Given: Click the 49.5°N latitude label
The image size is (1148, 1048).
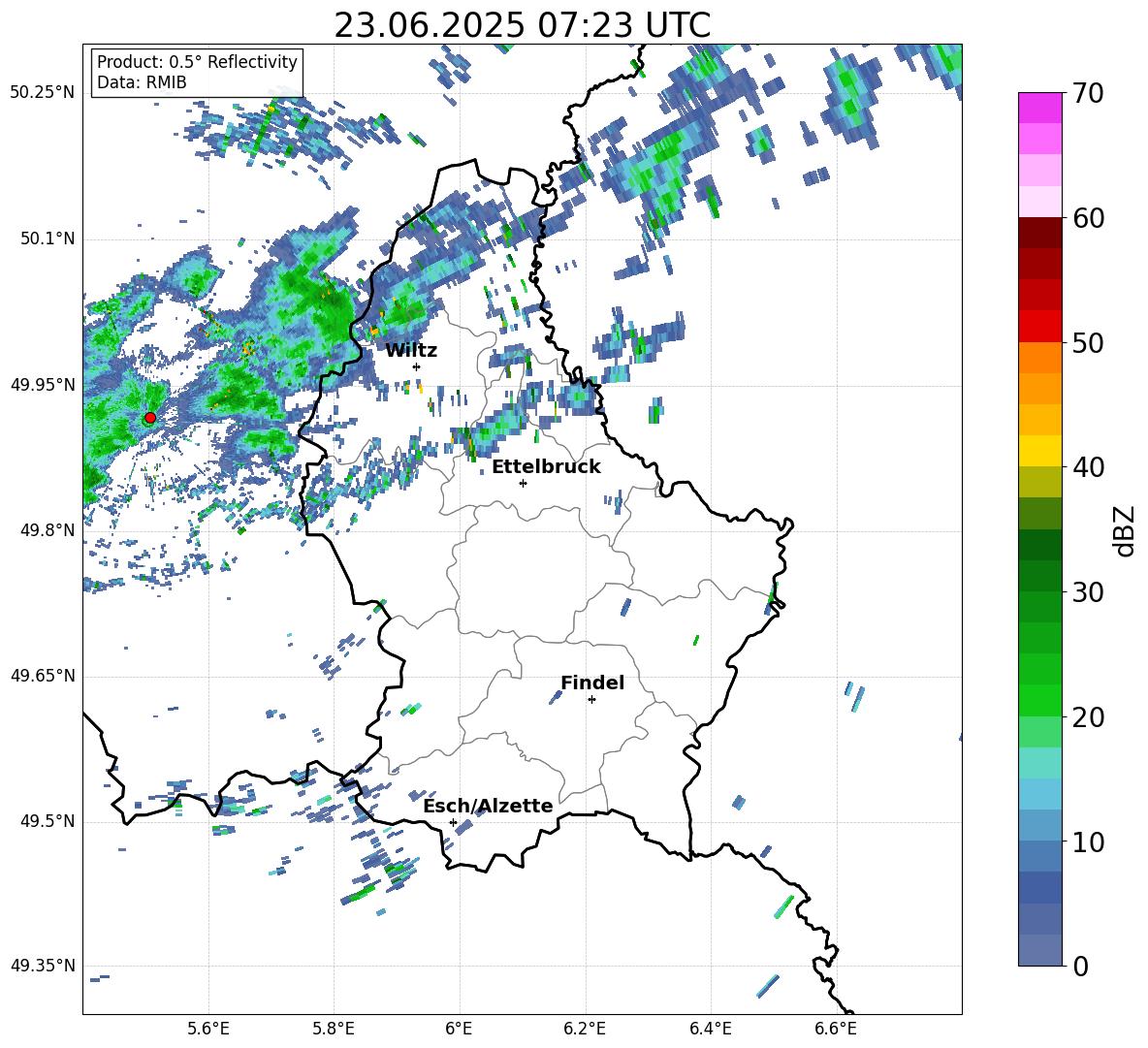Looking at the screenshot, I should 48,821.
